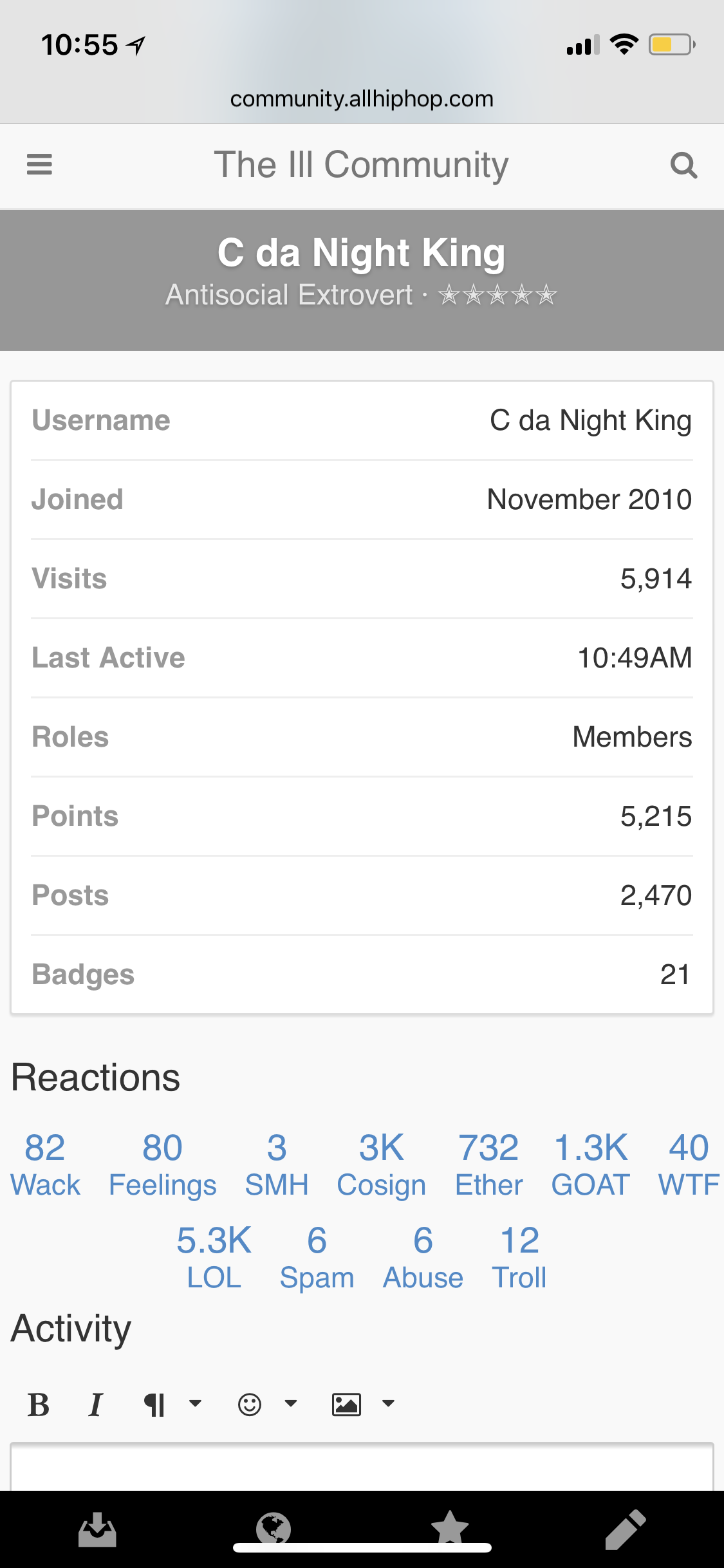
Task: Show the 732 Ether reactions
Action: [x=489, y=1165]
